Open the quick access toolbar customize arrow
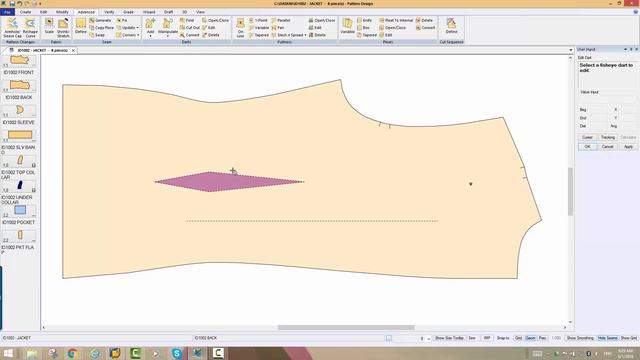The image size is (640, 360). click(40, 4)
